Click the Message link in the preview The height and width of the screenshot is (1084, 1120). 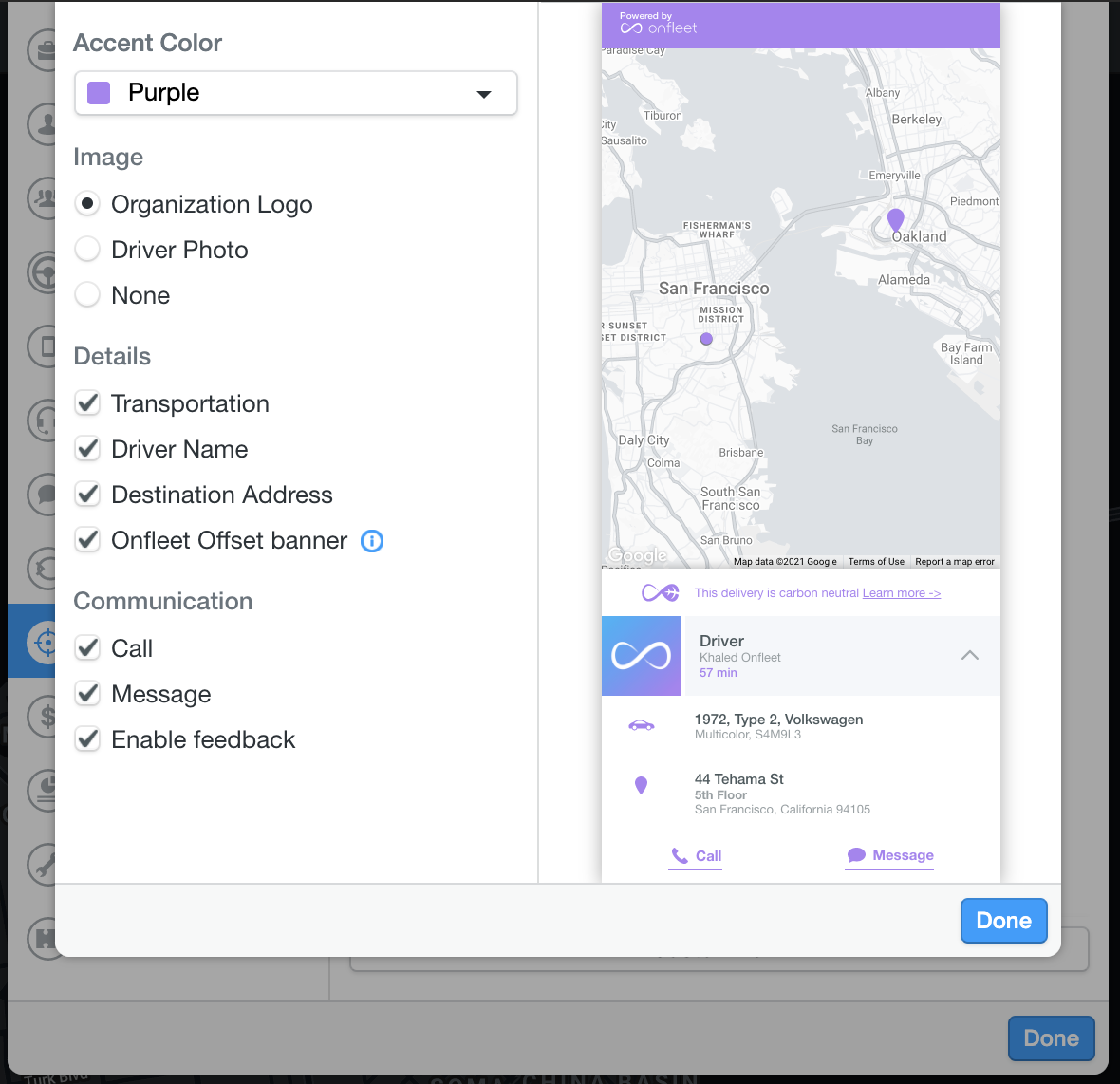(890, 855)
